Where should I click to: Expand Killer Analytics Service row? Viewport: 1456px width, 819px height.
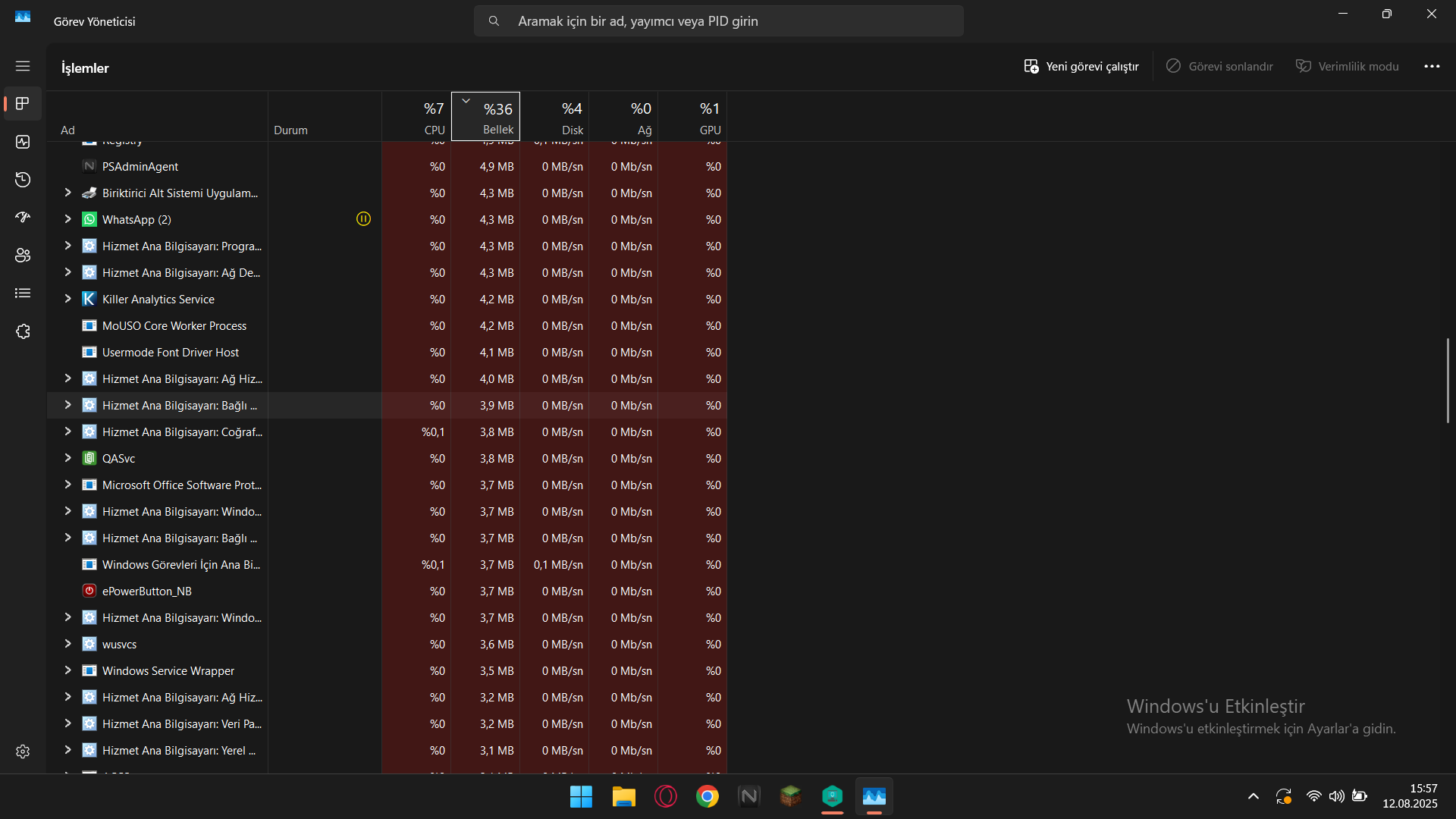coord(67,299)
